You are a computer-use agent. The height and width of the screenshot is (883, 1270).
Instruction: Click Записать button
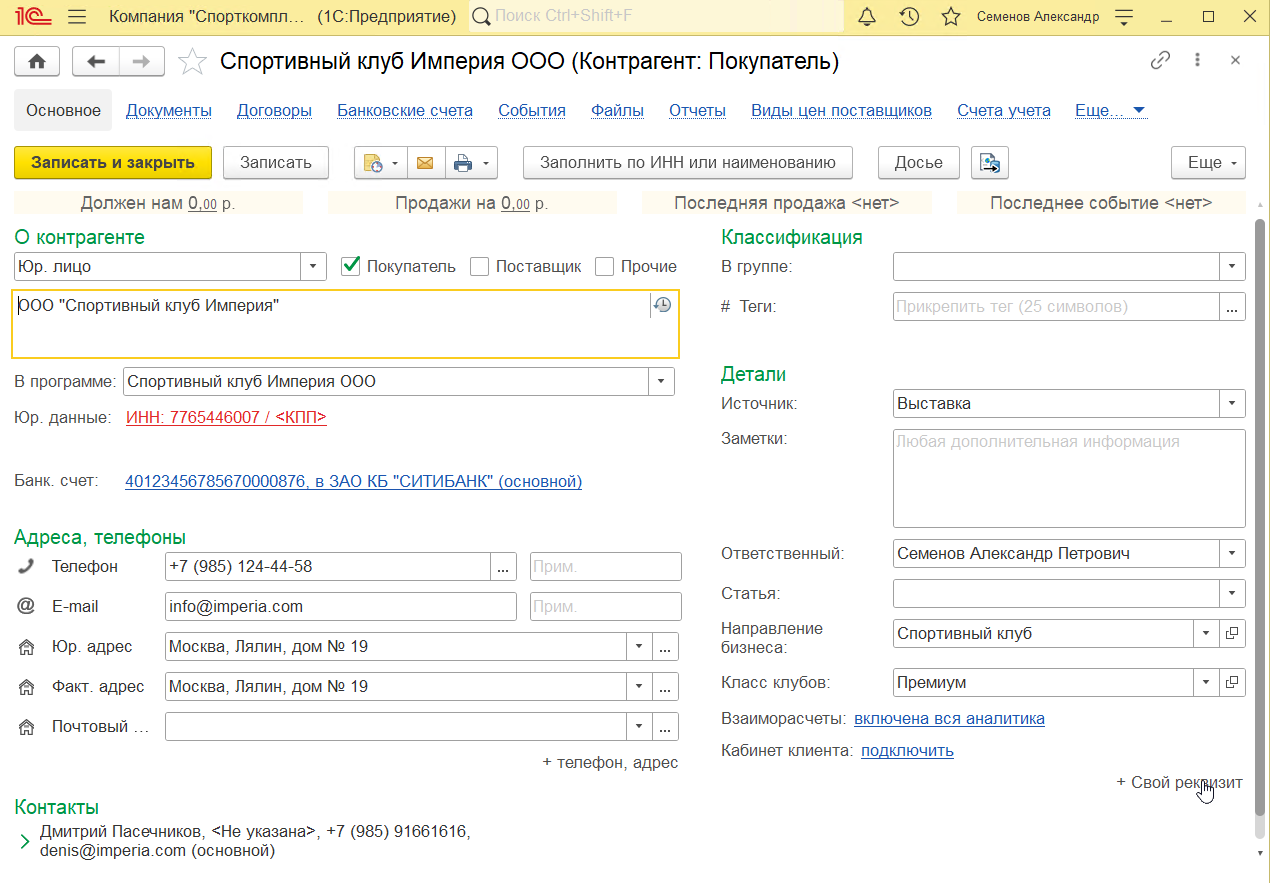[x=276, y=163]
